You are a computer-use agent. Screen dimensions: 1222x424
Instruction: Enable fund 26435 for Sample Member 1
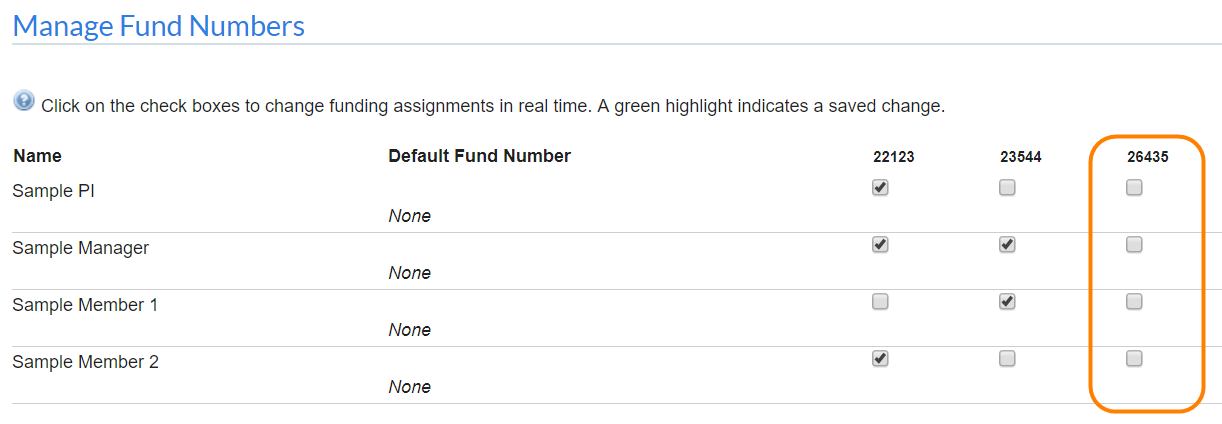click(x=1134, y=301)
